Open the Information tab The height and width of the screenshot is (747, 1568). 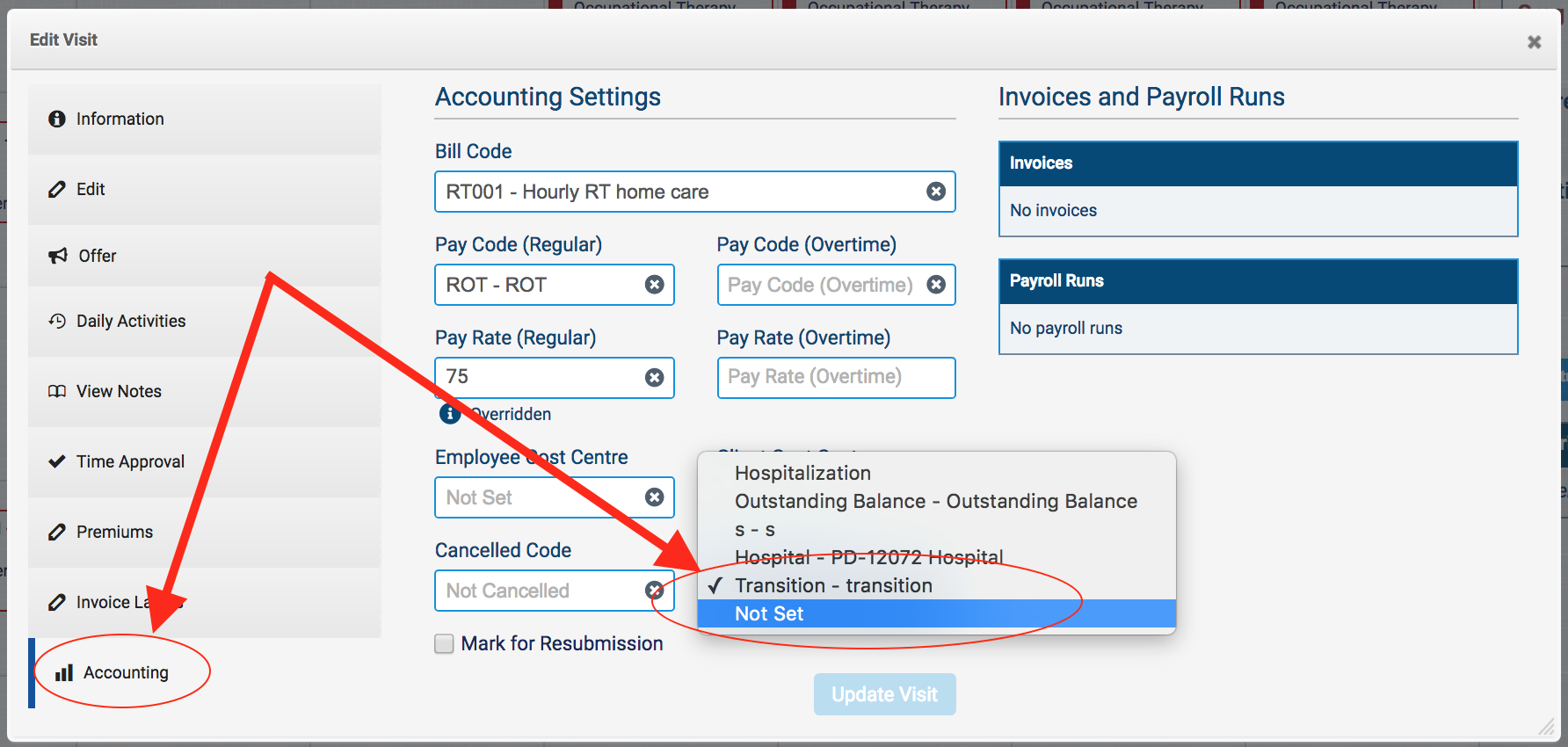pyautogui.click(x=120, y=120)
